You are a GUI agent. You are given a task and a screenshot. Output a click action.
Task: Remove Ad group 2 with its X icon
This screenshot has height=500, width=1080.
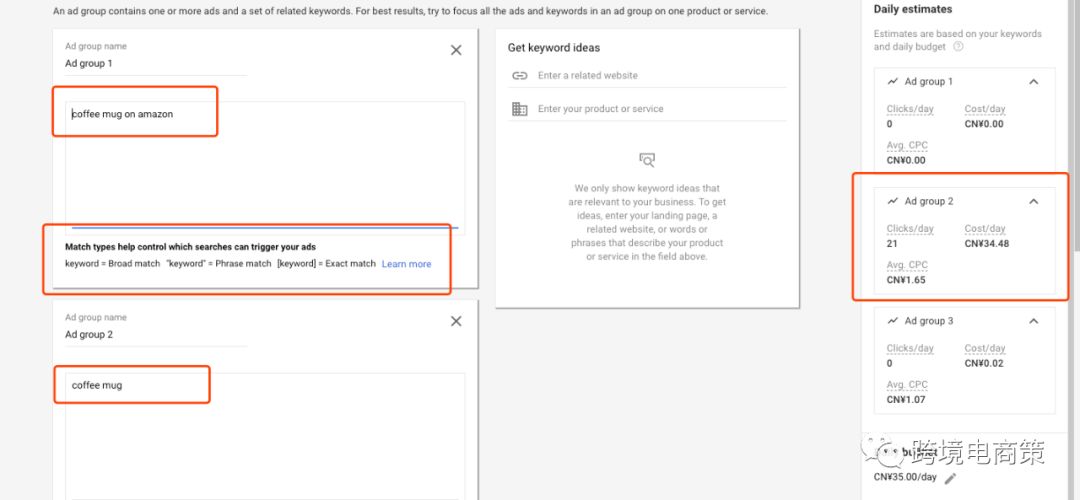[x=456, y=322]
